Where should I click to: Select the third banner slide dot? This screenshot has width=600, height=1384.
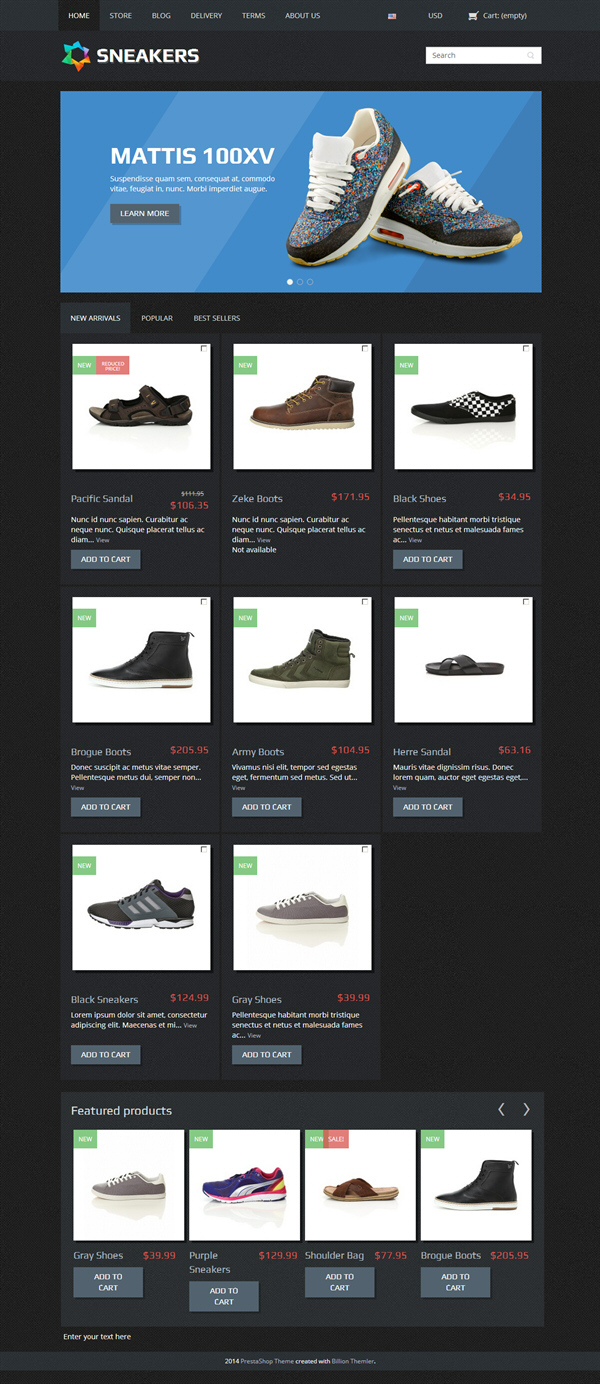click(x=310, y=282)
